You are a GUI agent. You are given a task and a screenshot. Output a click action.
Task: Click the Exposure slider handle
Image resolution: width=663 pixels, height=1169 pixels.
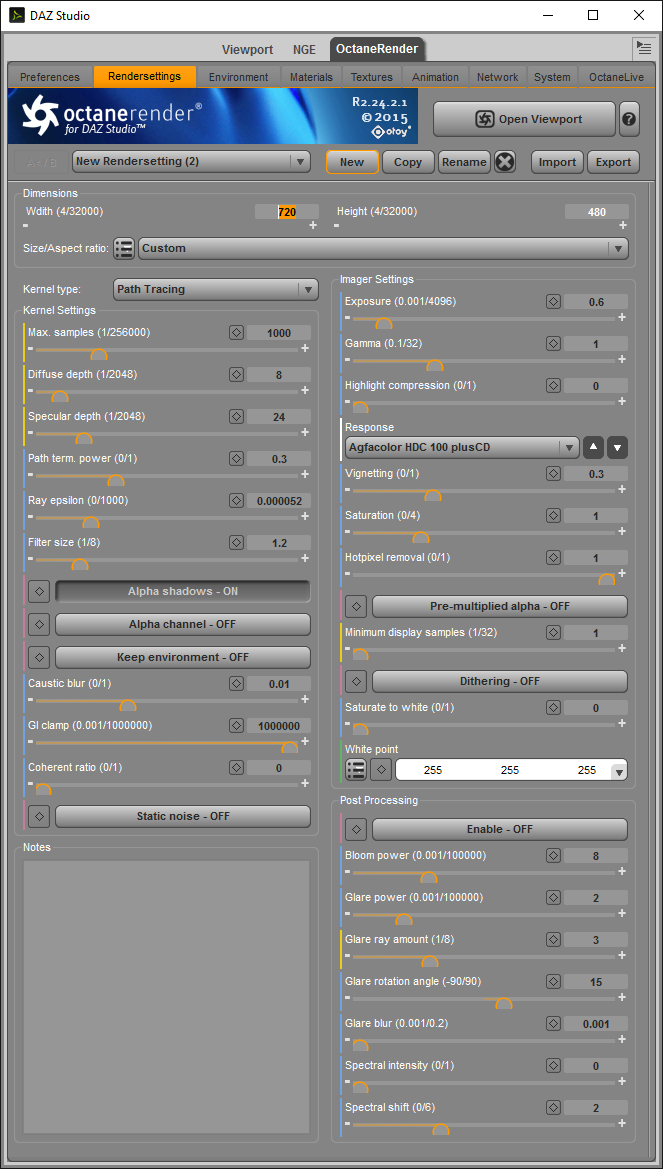click(384, 324)
